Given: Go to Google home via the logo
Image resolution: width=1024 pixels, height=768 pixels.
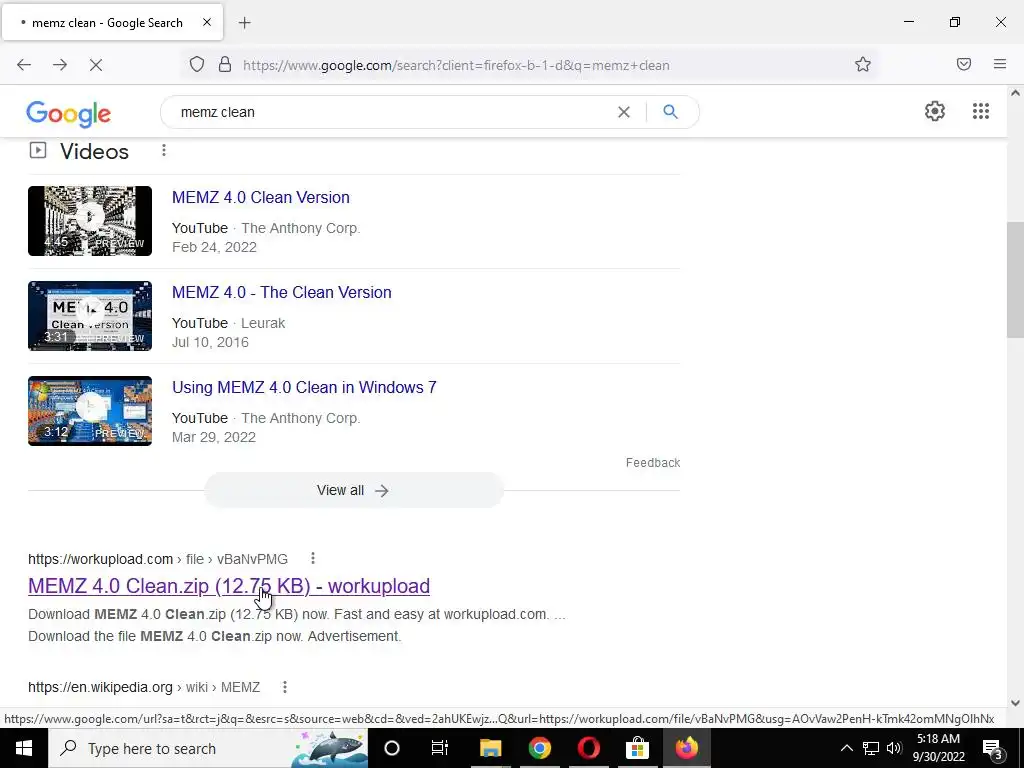Looking at the screenshot, I should 69,114.
